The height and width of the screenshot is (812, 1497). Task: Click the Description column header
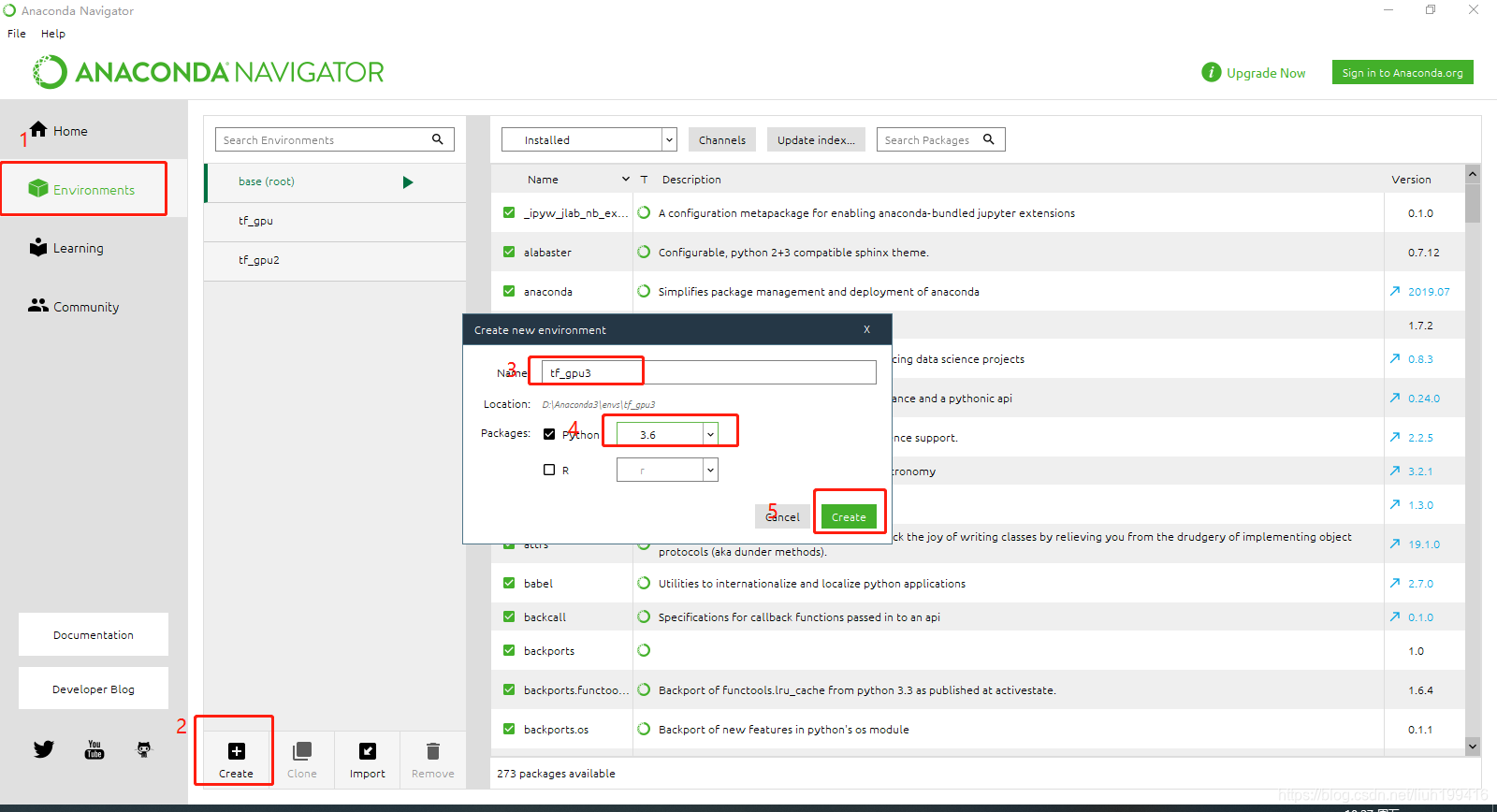691,179
